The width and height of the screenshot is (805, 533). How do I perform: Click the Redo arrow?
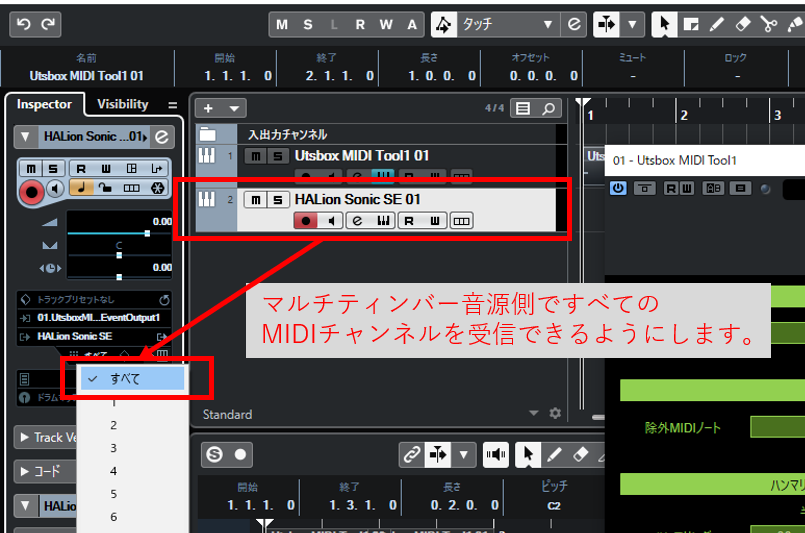click(48, 24)
